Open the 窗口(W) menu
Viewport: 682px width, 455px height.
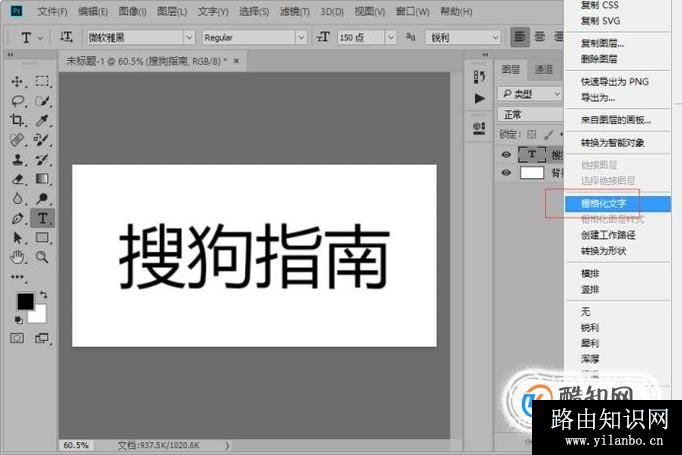[x=412, y=12]
